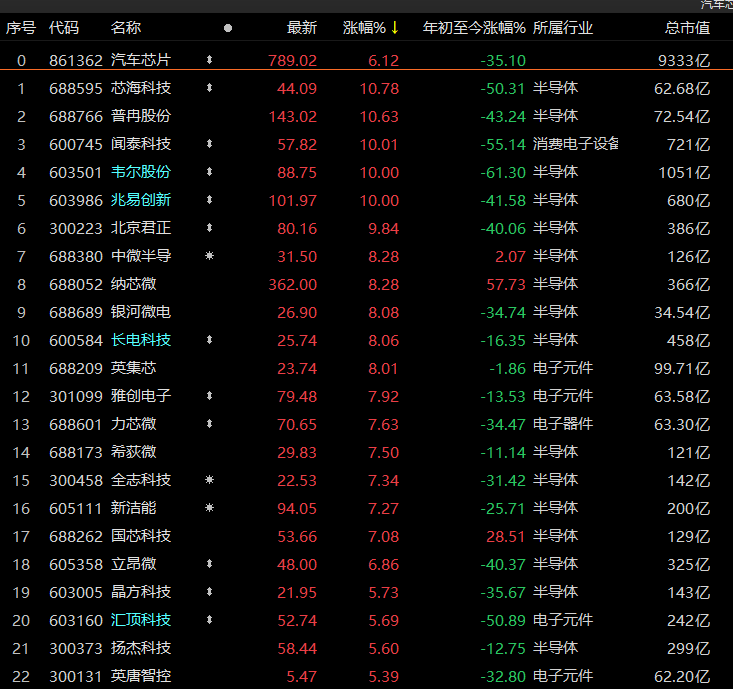The width and height of the screenshot is (733, 689).
Task: Select stock name 全志科技
Action: tap(141, 480)
